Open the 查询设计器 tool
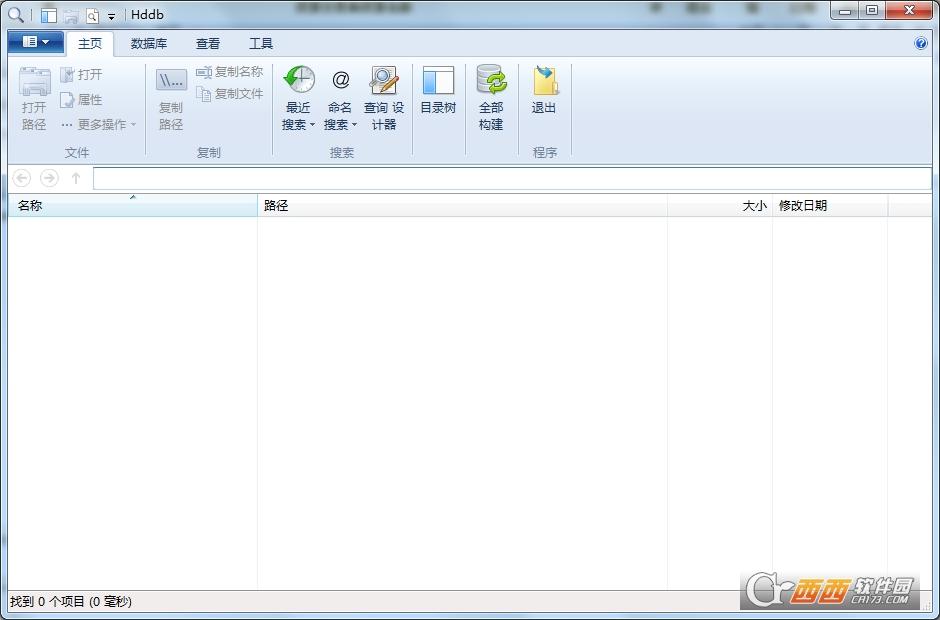This screenshot has height=620, width=940. [384, 98]
